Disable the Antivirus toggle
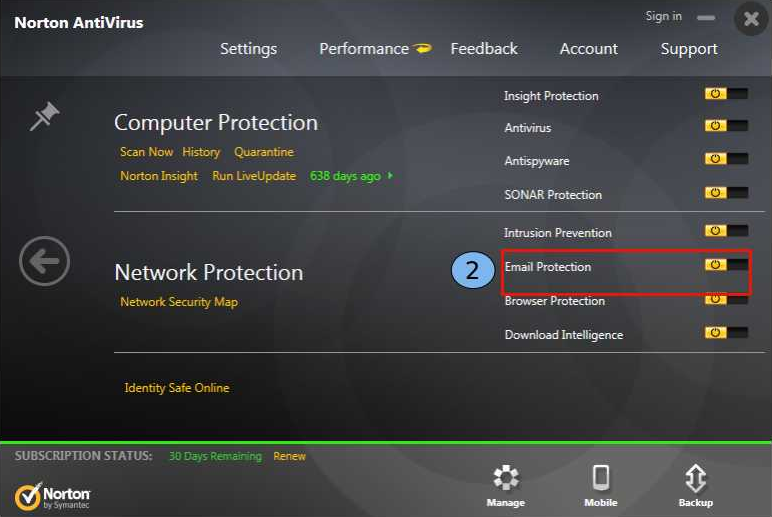Image resolution: width=772 pixels, height=517 pixels. coord(726,126)
